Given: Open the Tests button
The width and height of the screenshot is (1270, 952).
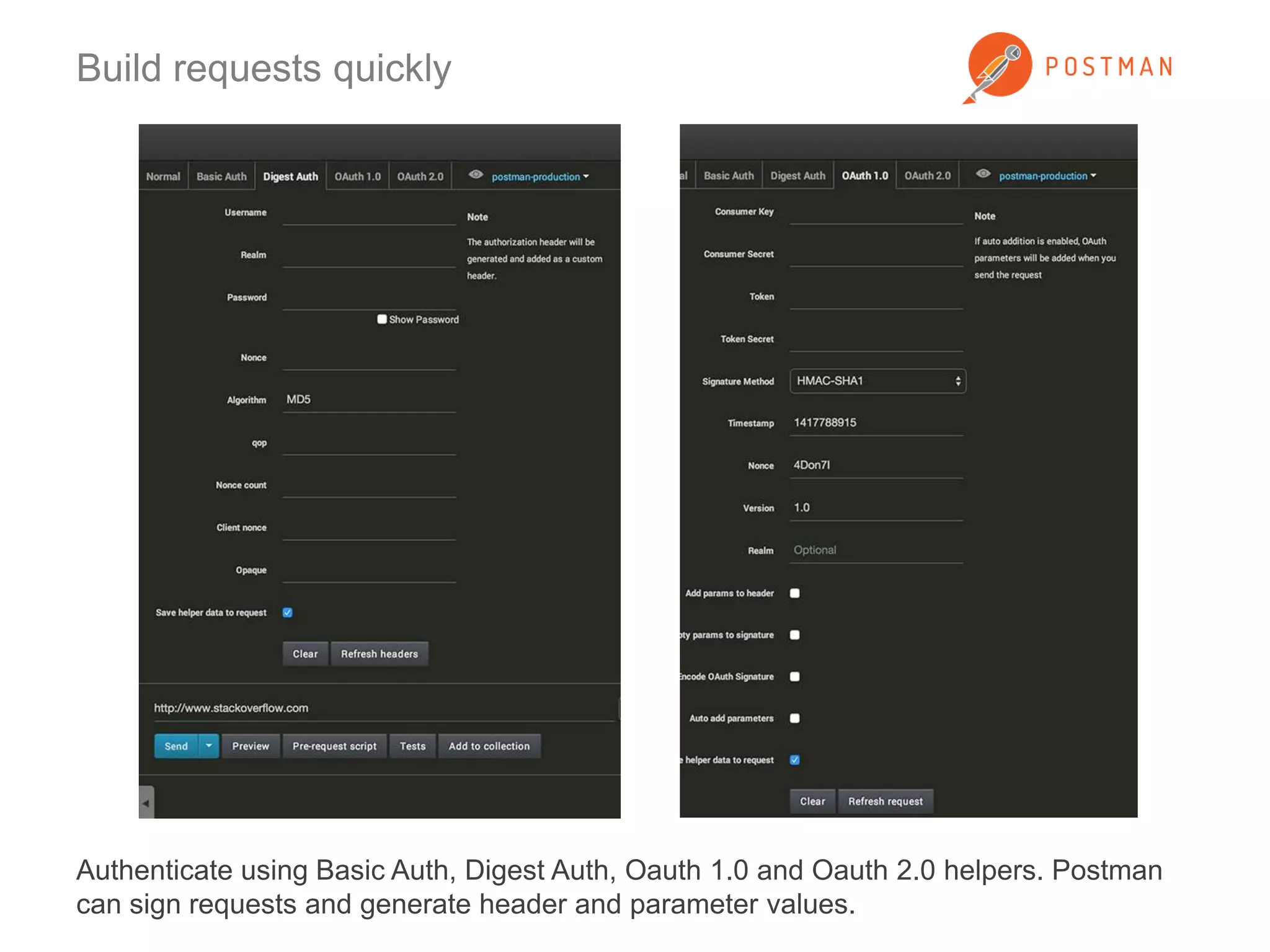Looking at the screenshot, I should click(x=413, y=746).
